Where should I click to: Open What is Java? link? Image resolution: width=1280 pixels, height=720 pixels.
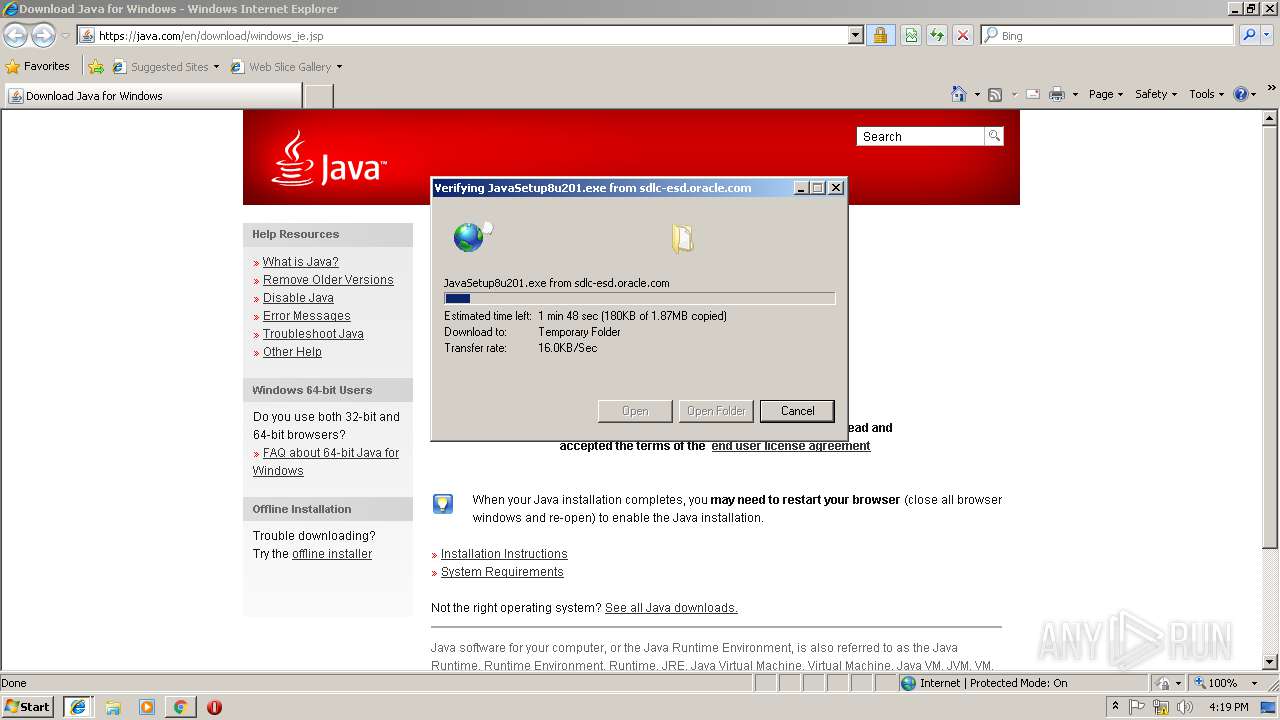pyautogui.click(x=300, y=262)
